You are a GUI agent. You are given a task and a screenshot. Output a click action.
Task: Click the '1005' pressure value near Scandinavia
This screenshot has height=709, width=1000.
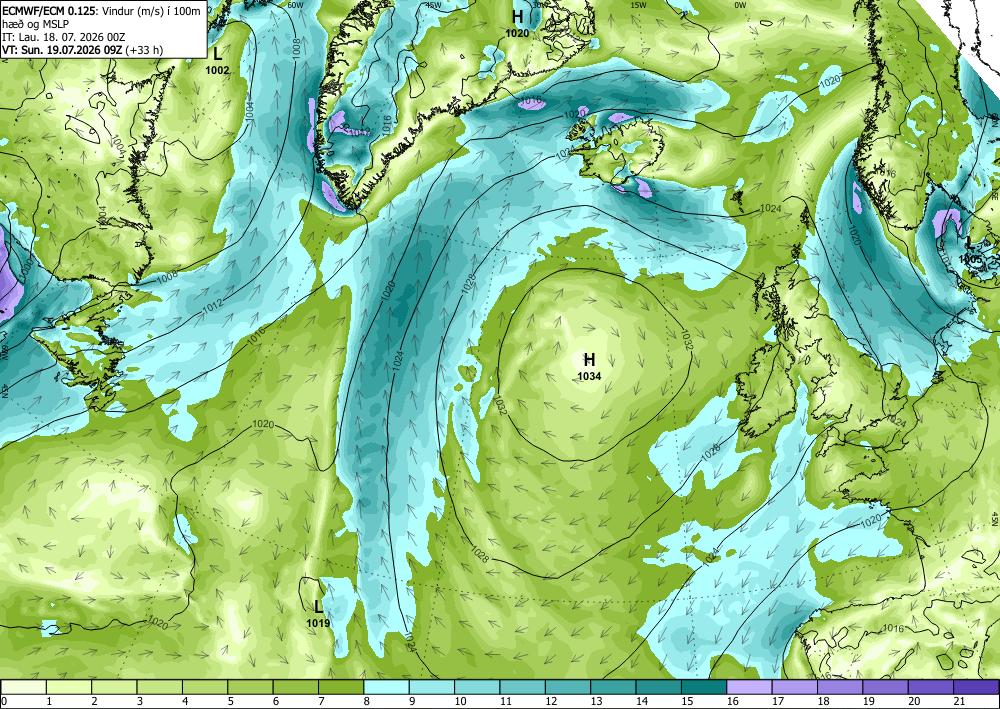click(970, 259)
